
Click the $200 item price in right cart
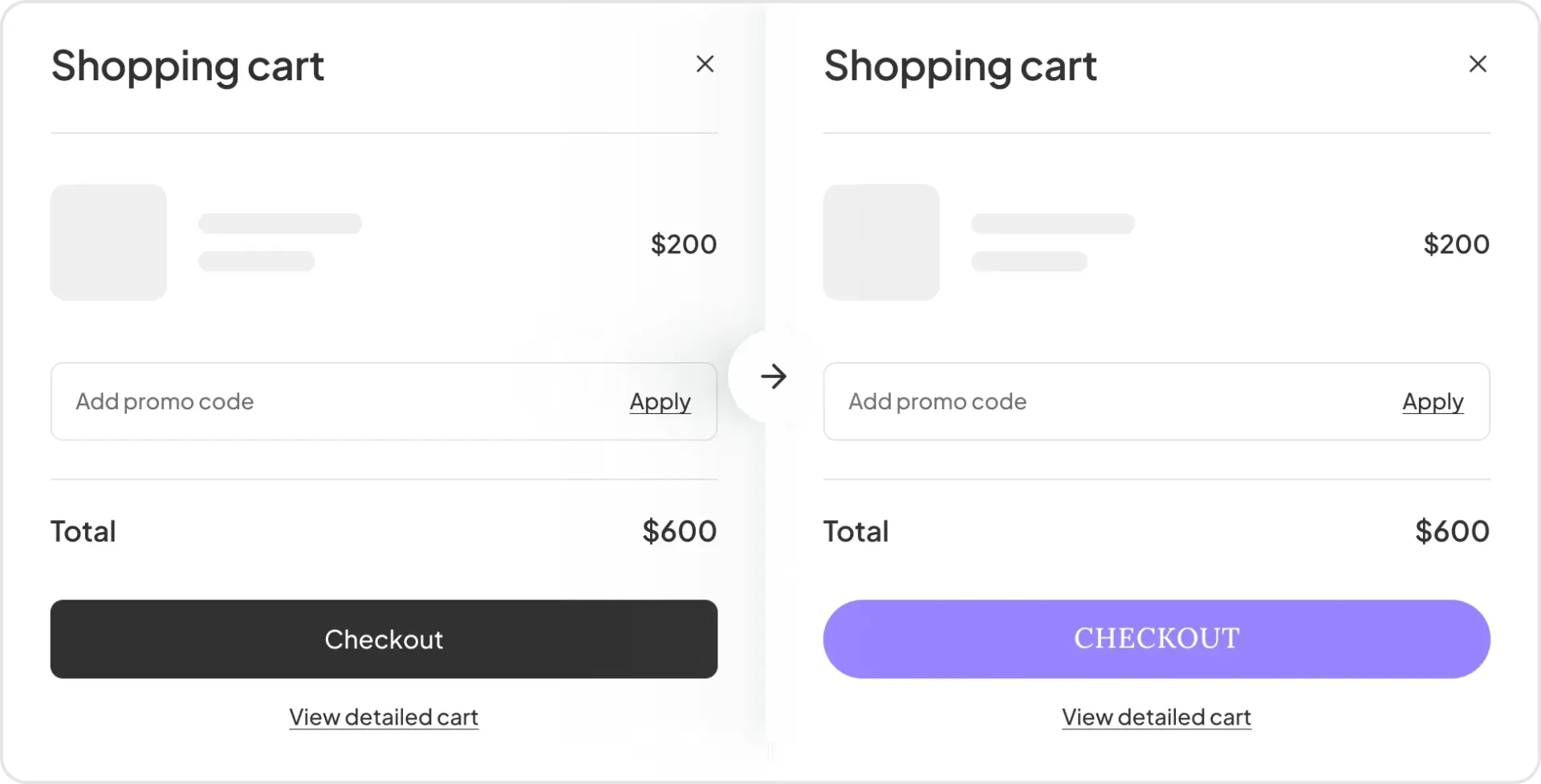pyautogui.click(x=1457, y=244)
